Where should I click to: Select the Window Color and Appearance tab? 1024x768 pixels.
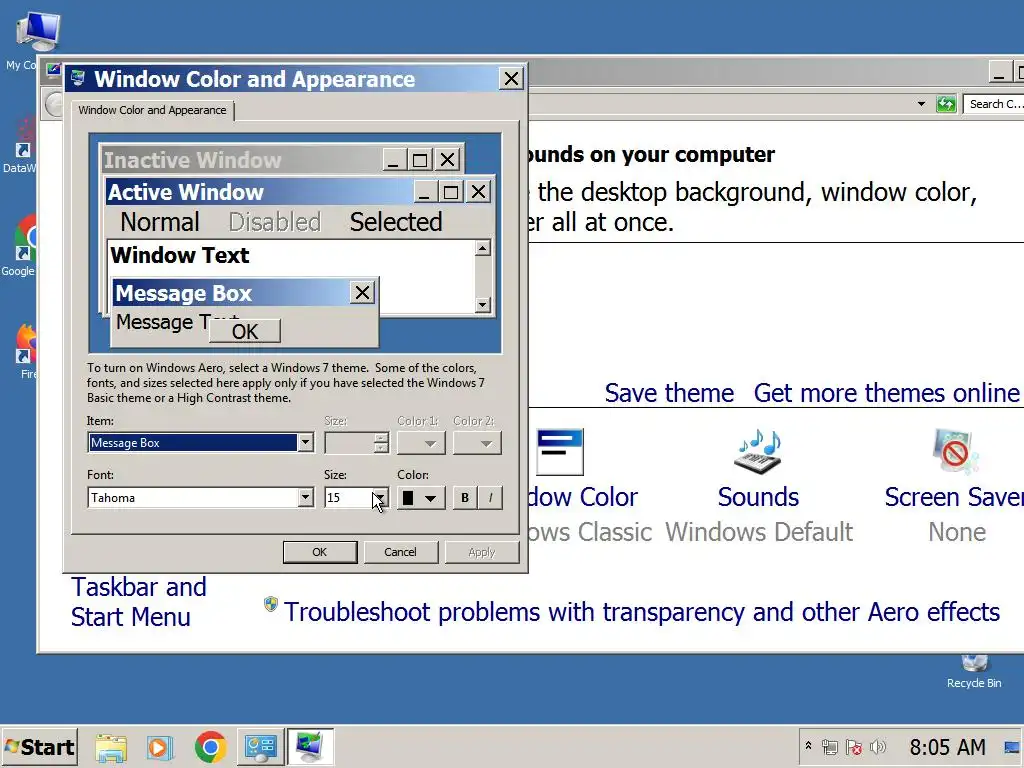[x=152, y=110]
